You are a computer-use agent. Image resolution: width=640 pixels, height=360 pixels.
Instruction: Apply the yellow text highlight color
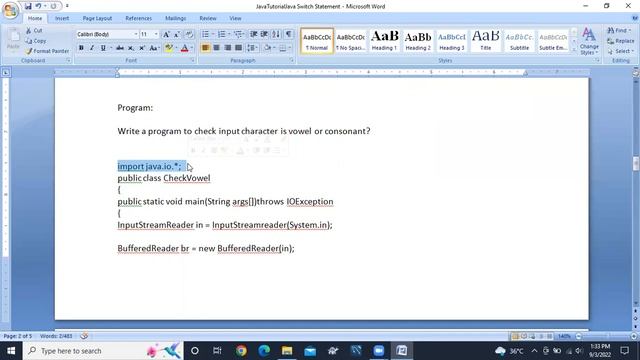coord(169,48)
